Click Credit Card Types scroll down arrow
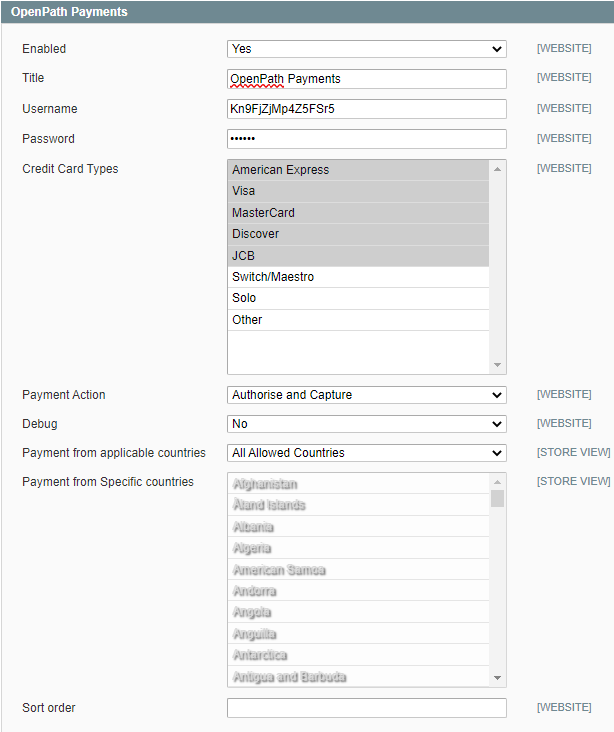This screenshot has width=614, height=732. coord(497,365)
